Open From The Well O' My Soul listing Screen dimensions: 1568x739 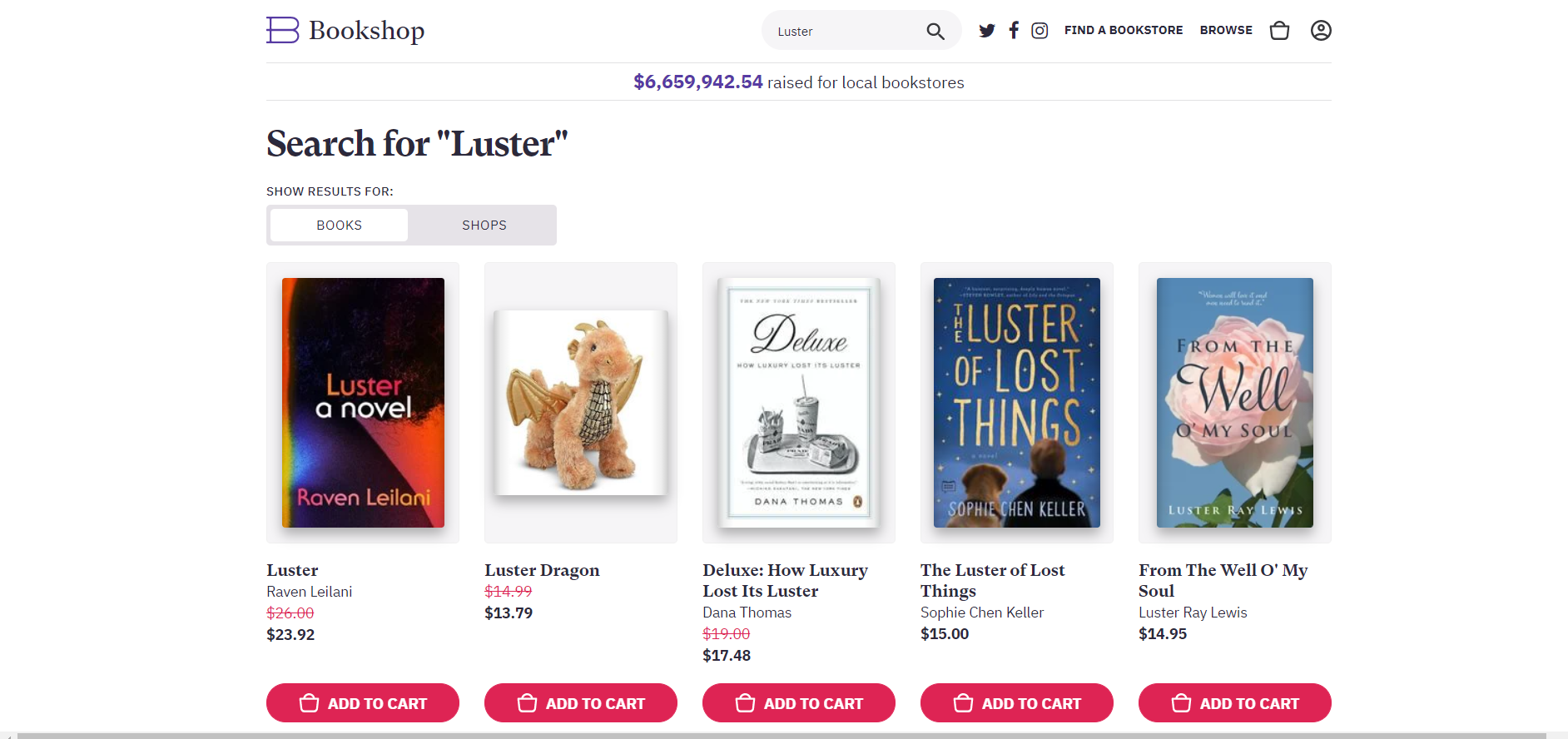(1223, 580)
